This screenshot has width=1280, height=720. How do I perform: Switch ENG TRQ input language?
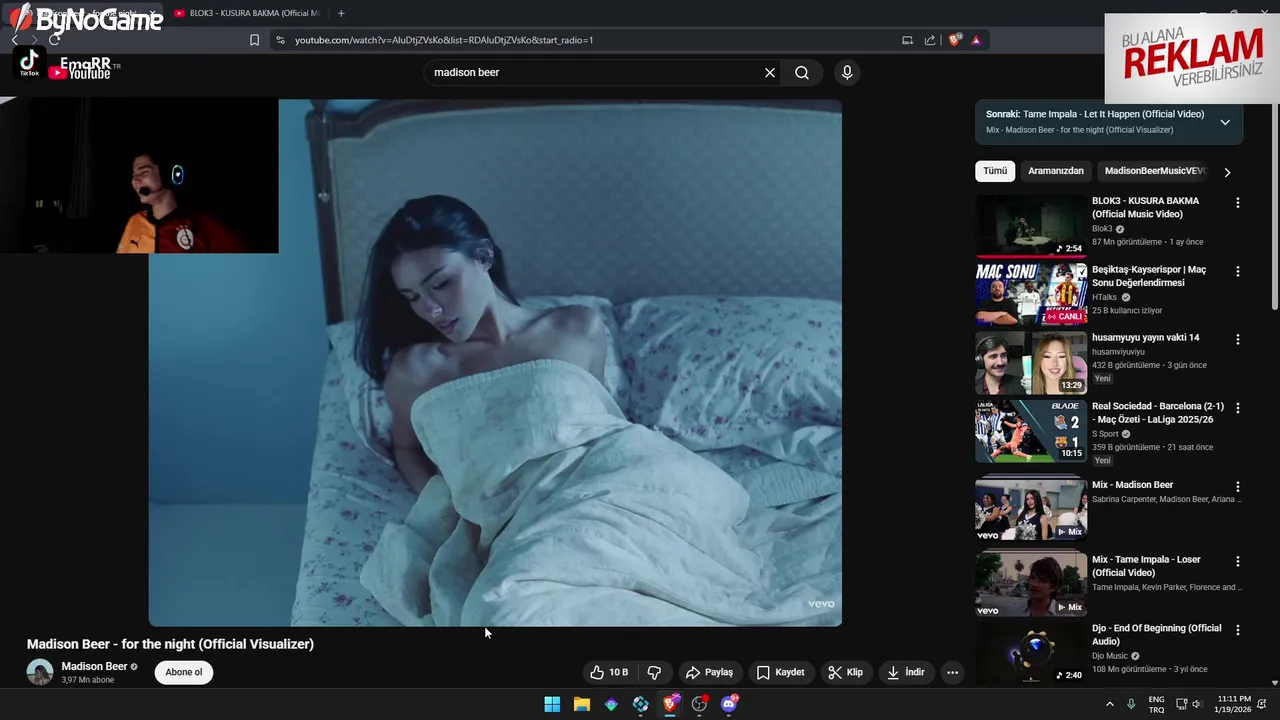point(1156,704)
